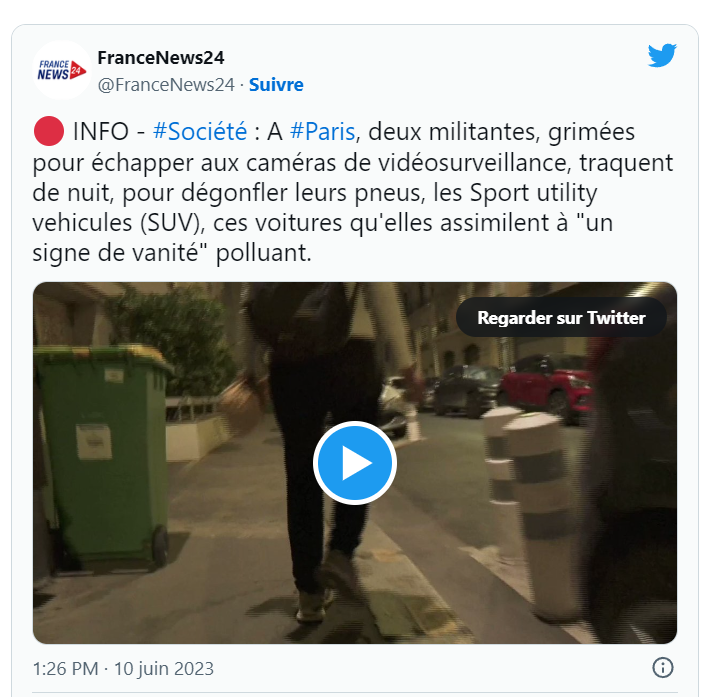707x697 pixels.
Task: Click Regarder sur Twitter button
Action: click(x=561, y=317)
